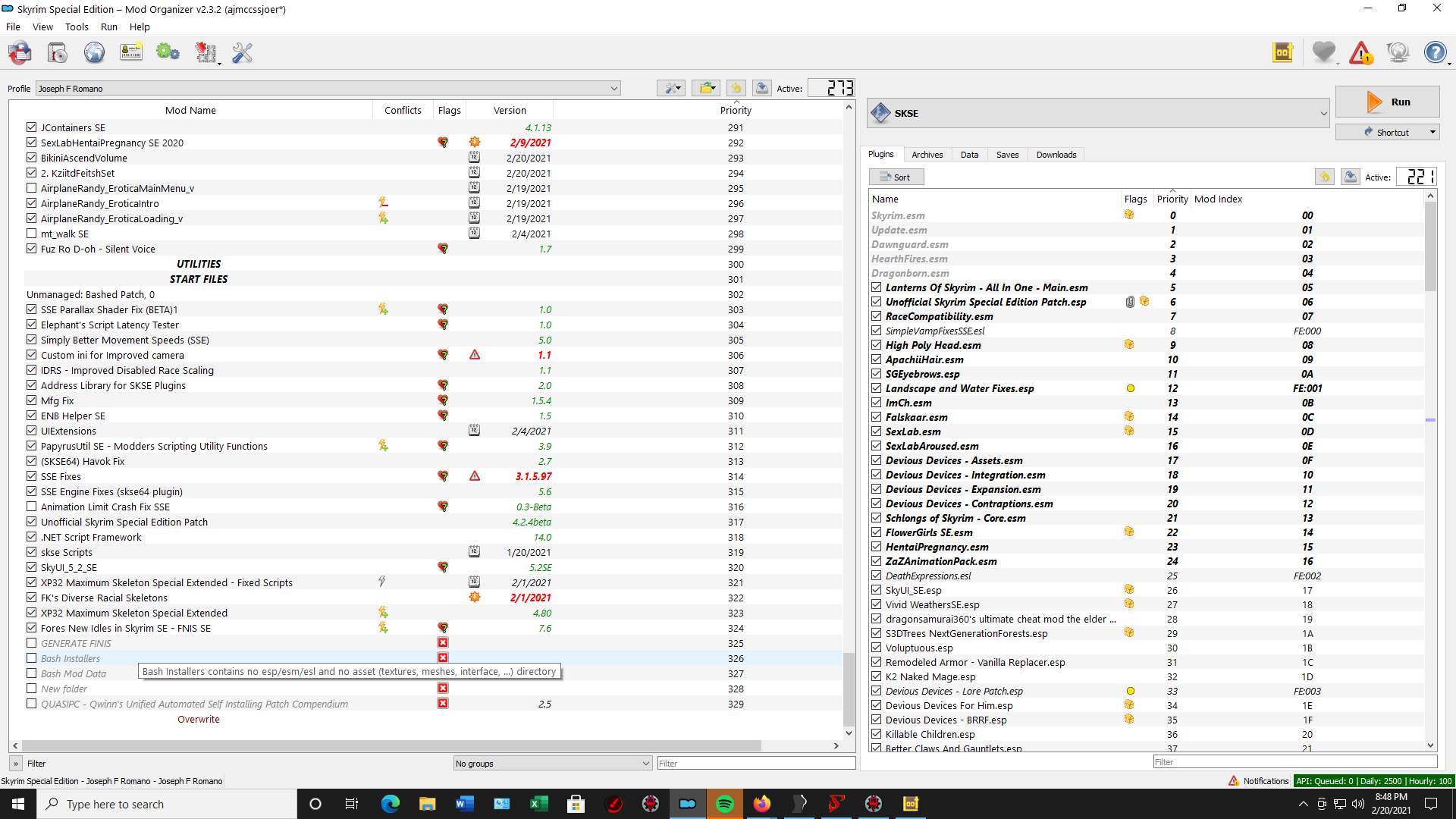
Task: Click the yellow LOOT toolbar icon
Action: tap(1282, 52)
